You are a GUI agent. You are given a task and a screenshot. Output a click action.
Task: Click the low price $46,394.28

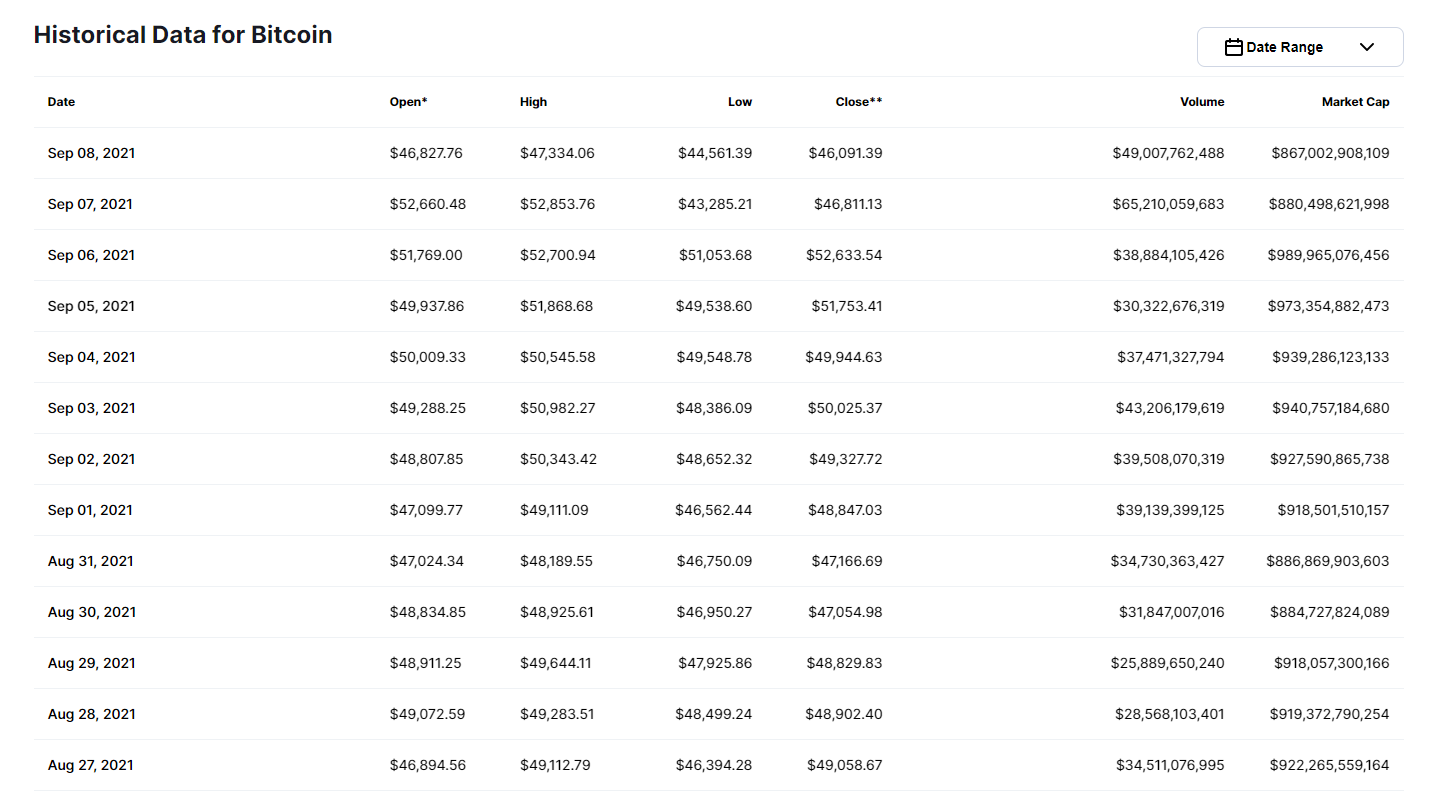(x=715, y=765)
